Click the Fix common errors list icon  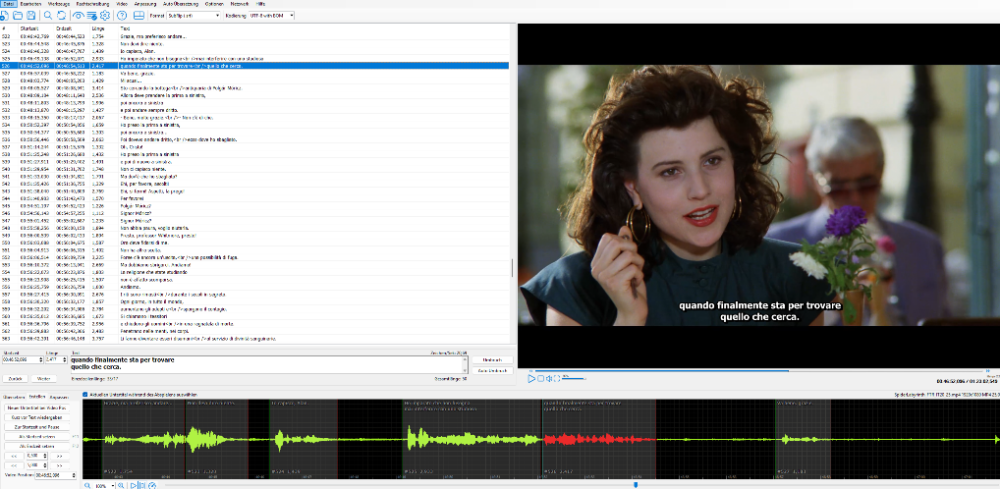point(92,15)
